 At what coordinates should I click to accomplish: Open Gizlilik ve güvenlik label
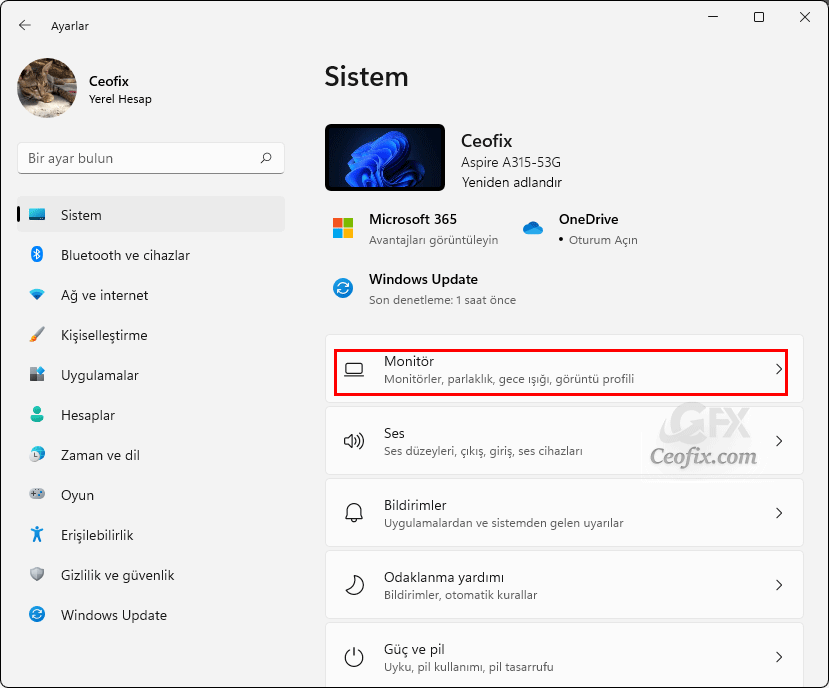pyautogui.click(x=117, y=575)
